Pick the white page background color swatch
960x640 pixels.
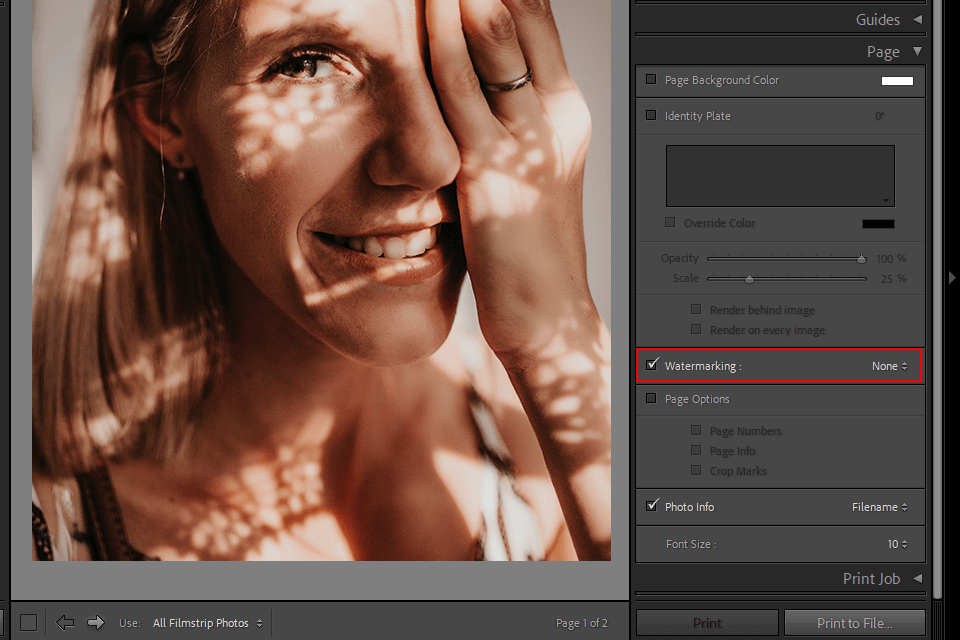point(896,81)
